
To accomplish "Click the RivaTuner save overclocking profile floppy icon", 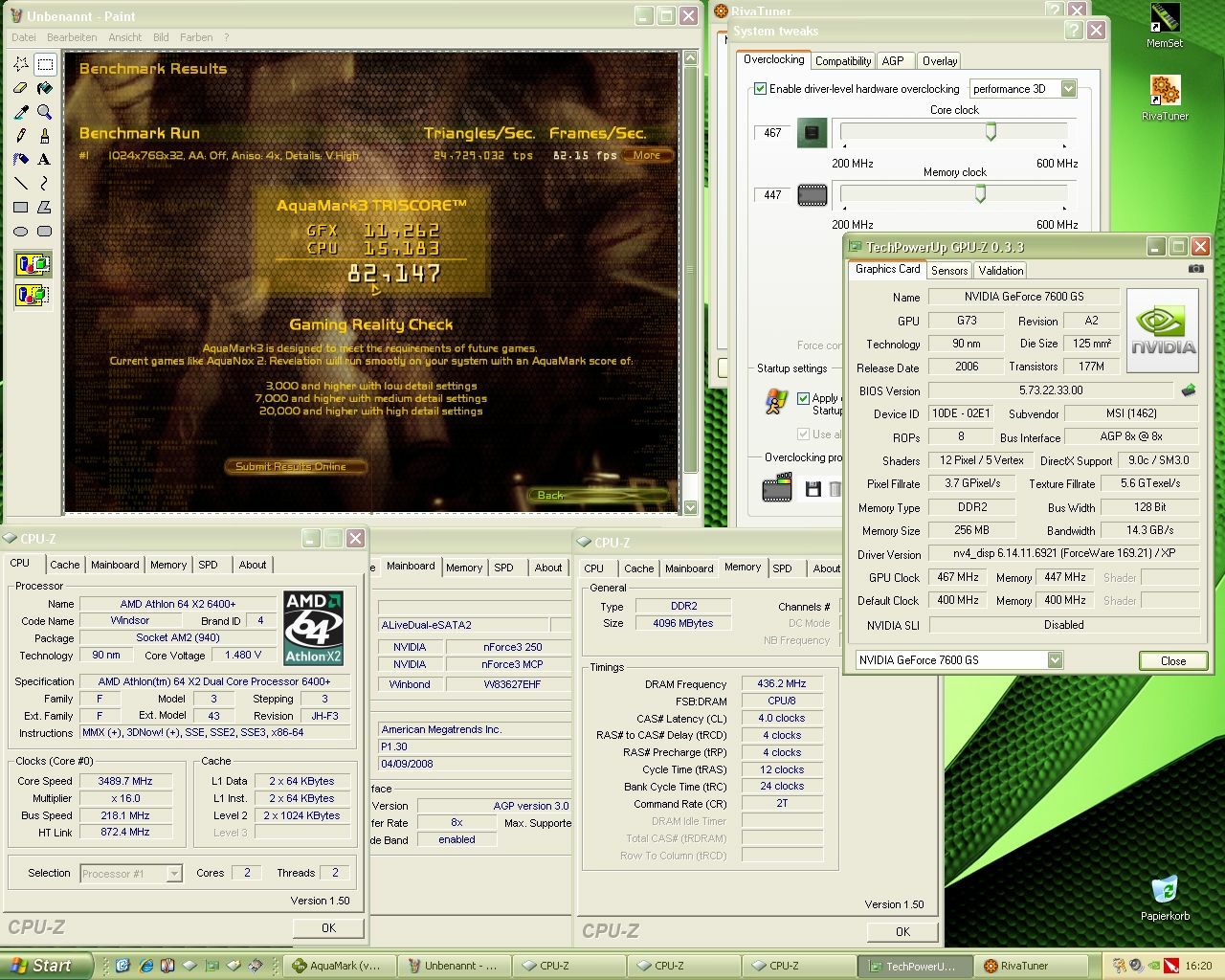I will 813,489.
